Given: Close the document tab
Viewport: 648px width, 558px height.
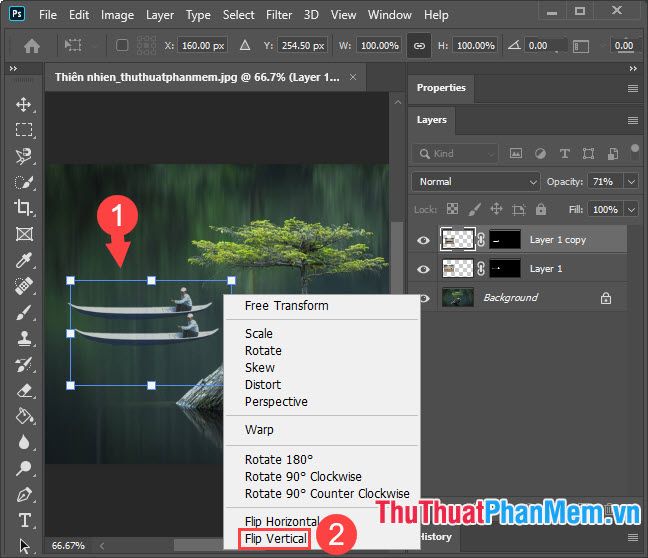Looking at the screenshot, I should click(x=353, y=77).
